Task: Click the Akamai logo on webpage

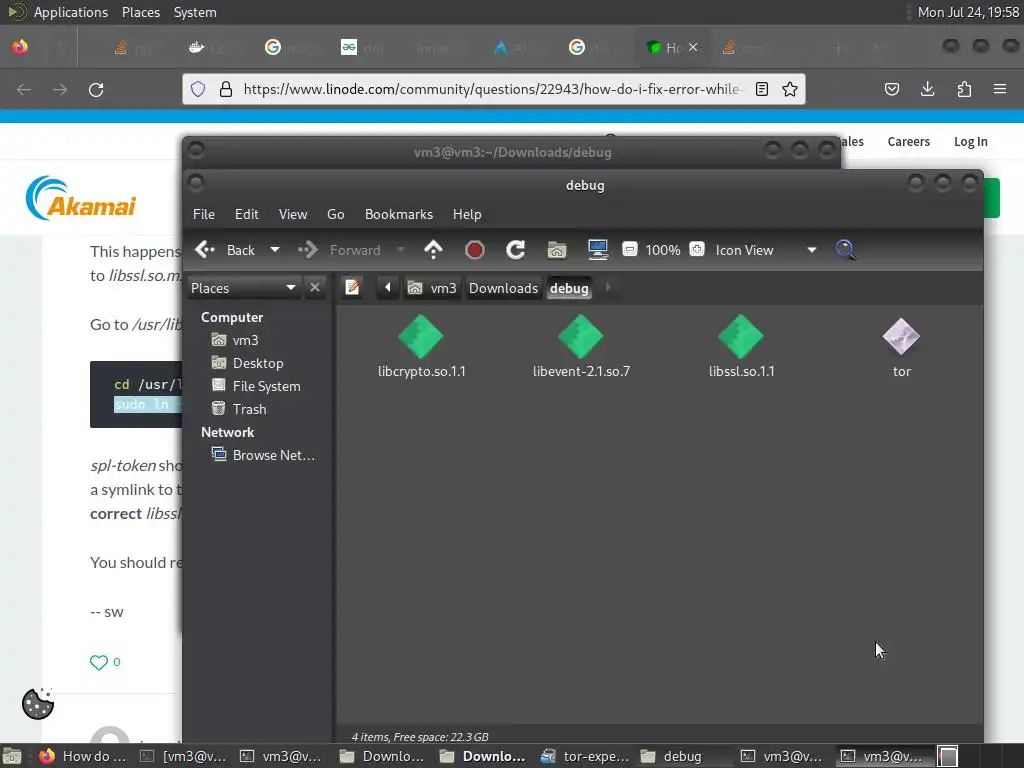Action: [x=80, y=198]
